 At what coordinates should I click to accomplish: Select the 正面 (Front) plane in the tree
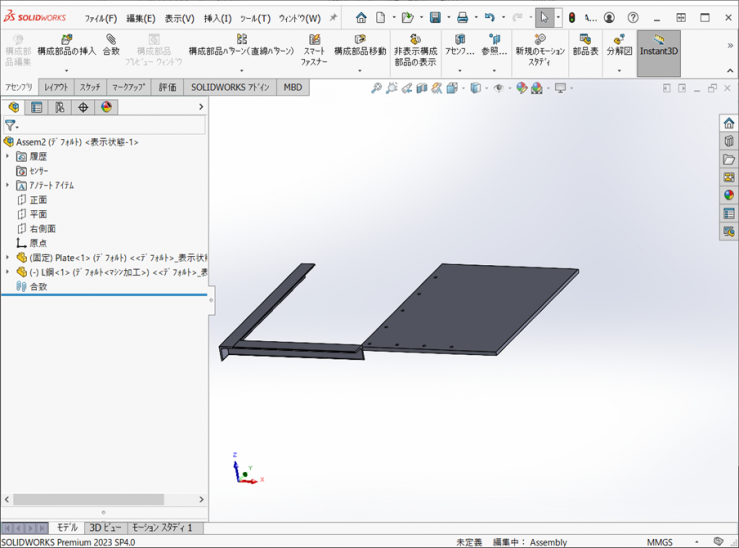point(38,200)
